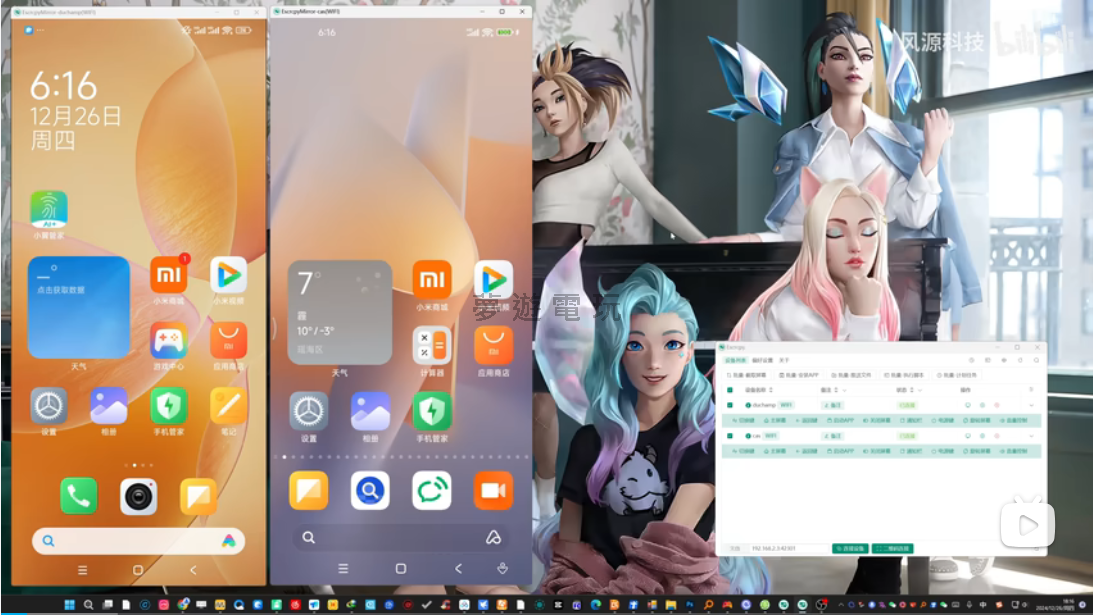Toggle the duchamp device checkbox in Escrcpy

[730, 405]
